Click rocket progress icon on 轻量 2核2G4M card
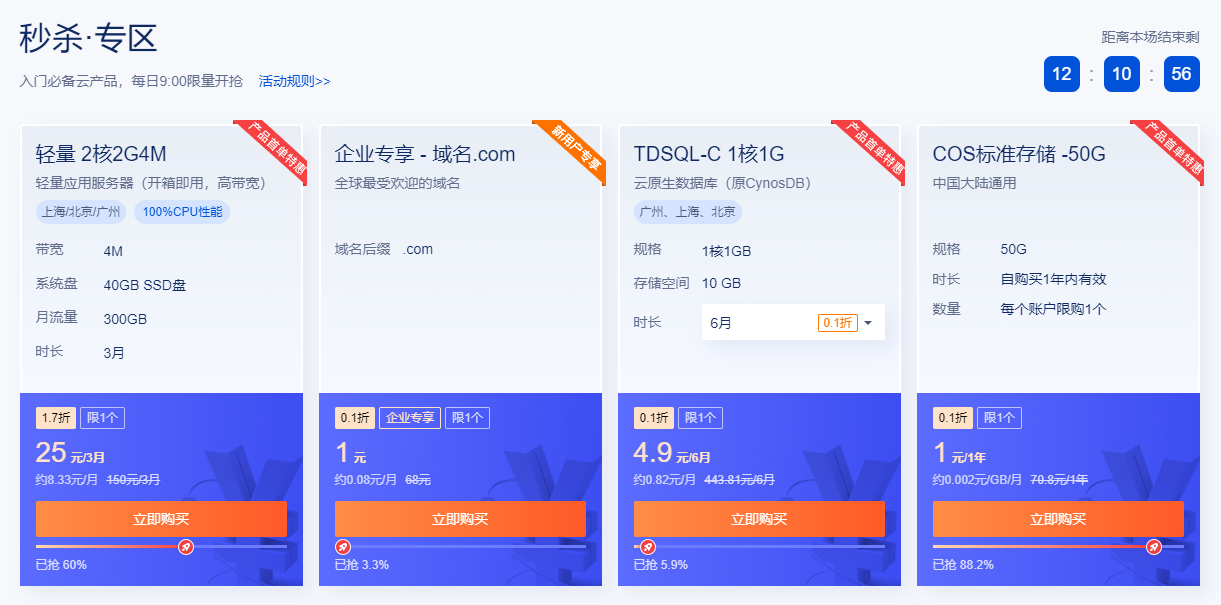This screenshot has width=1221, height=605. click(x=186, y=547)
